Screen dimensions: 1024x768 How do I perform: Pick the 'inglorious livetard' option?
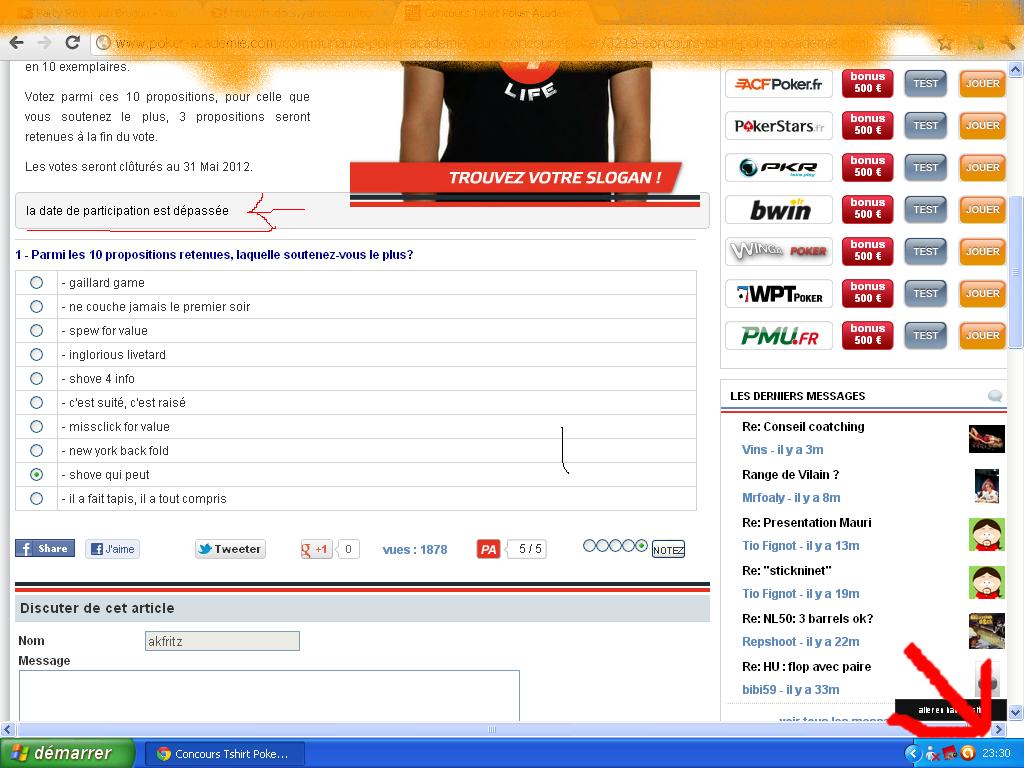click(x=37, y=355)
